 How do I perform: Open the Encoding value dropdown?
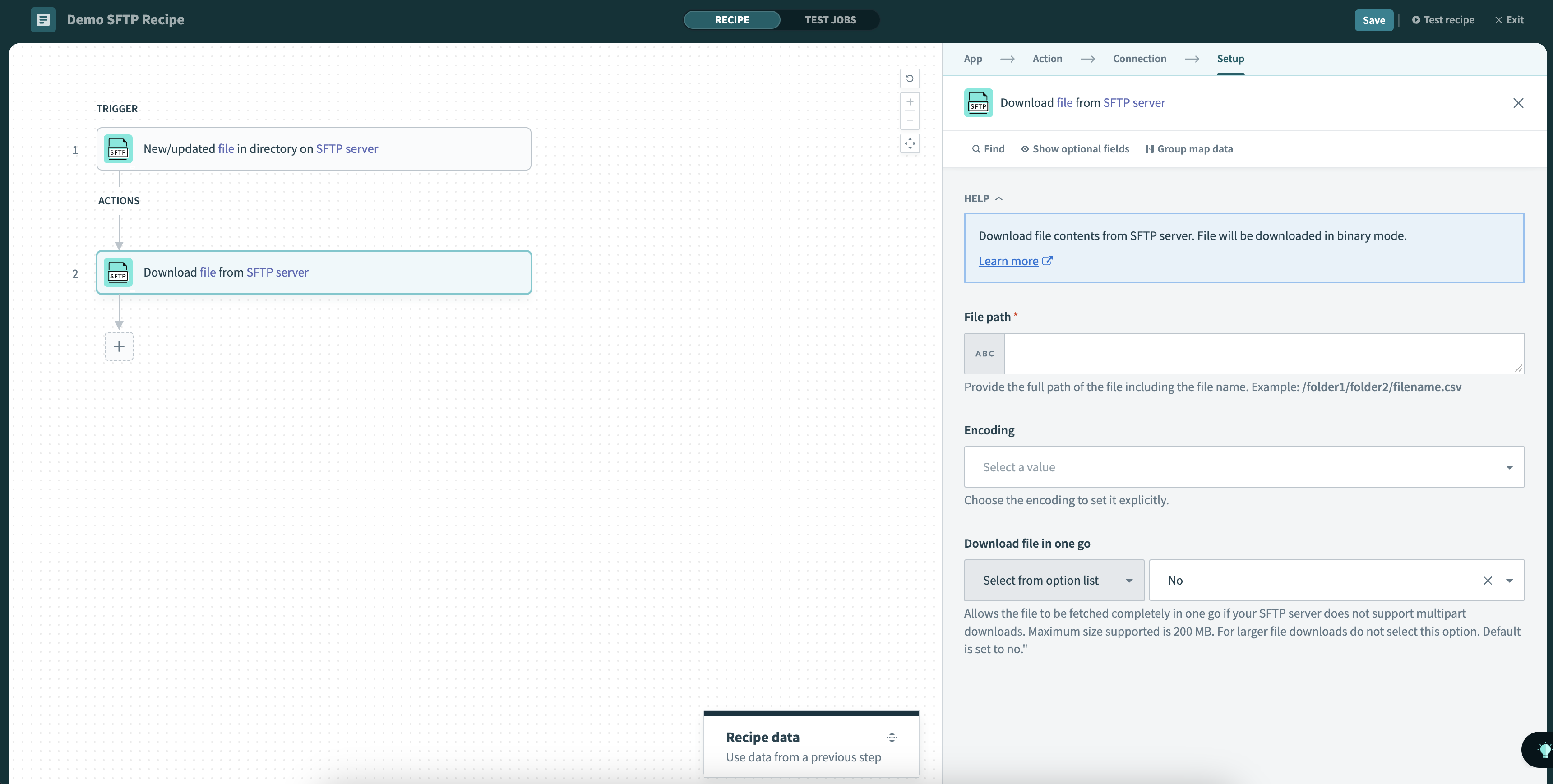pos(1510,467)
